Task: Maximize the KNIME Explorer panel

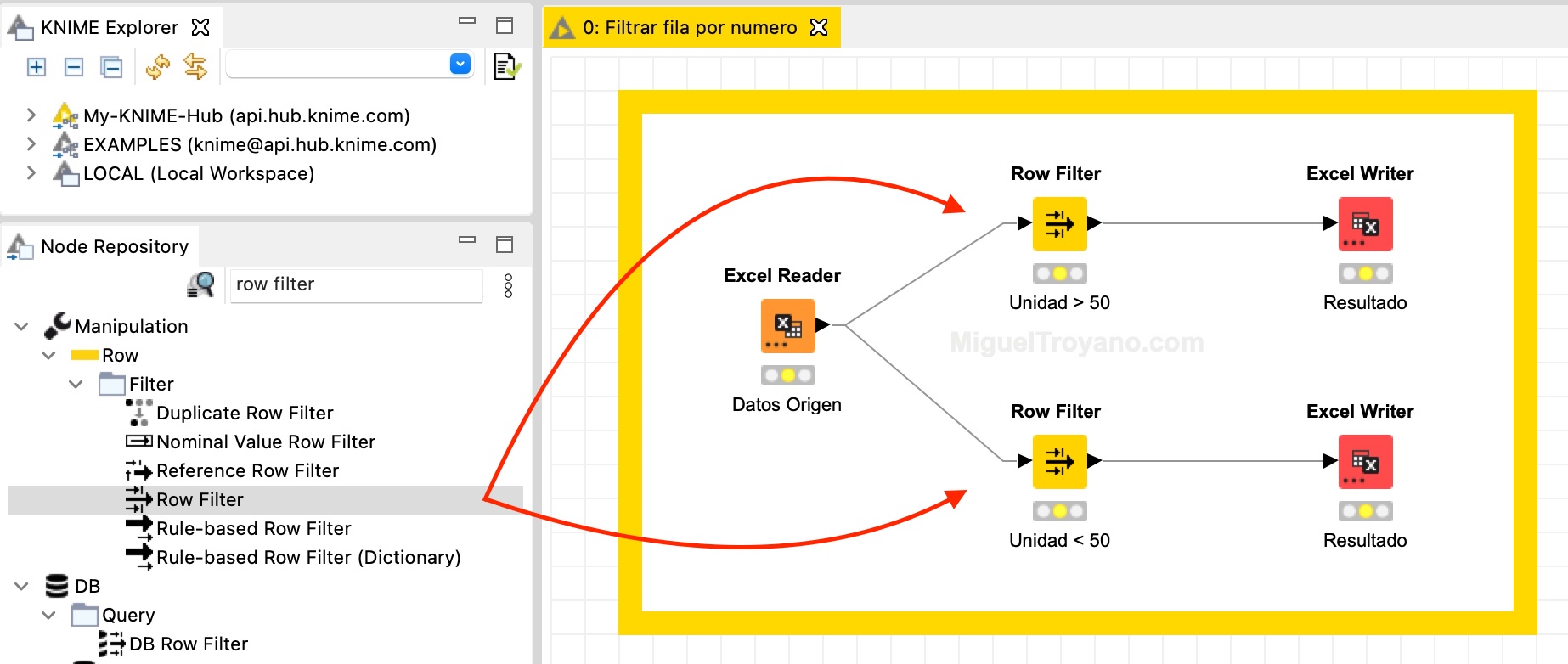Action: click(505, 25)
